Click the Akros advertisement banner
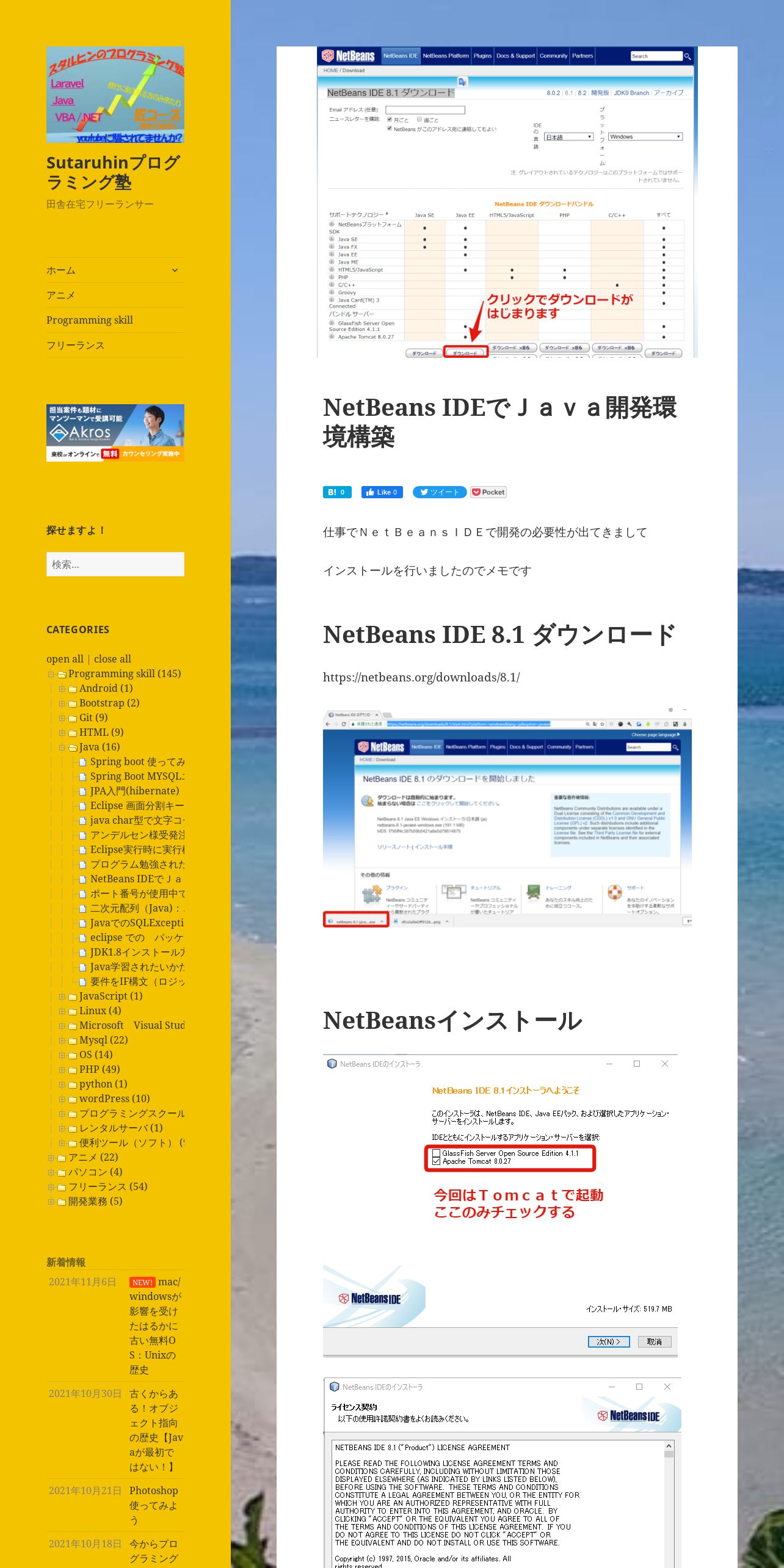Viewport: 784px width, 1568px height. [115, 433]
